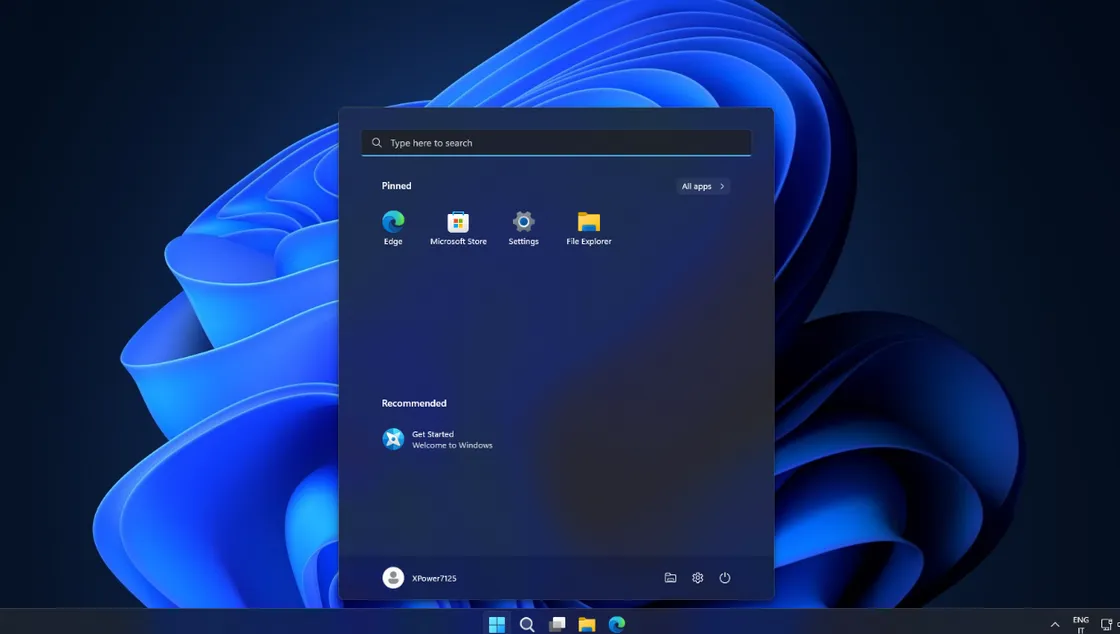1120x634 pixels.
Task: Click the Pinned section heading
Action: click(396, 186)
